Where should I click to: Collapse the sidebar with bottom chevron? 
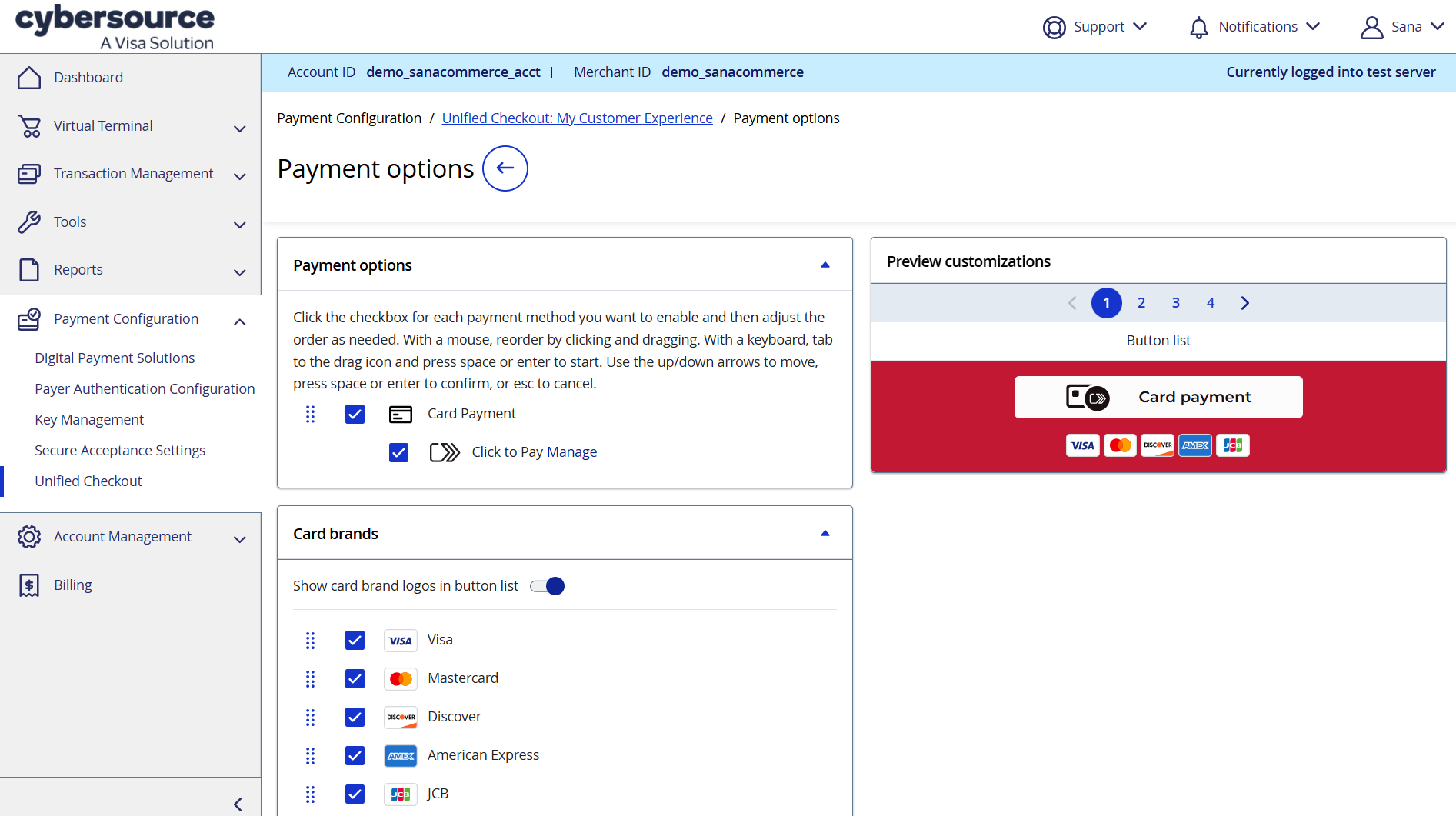(x=238, y=804)
